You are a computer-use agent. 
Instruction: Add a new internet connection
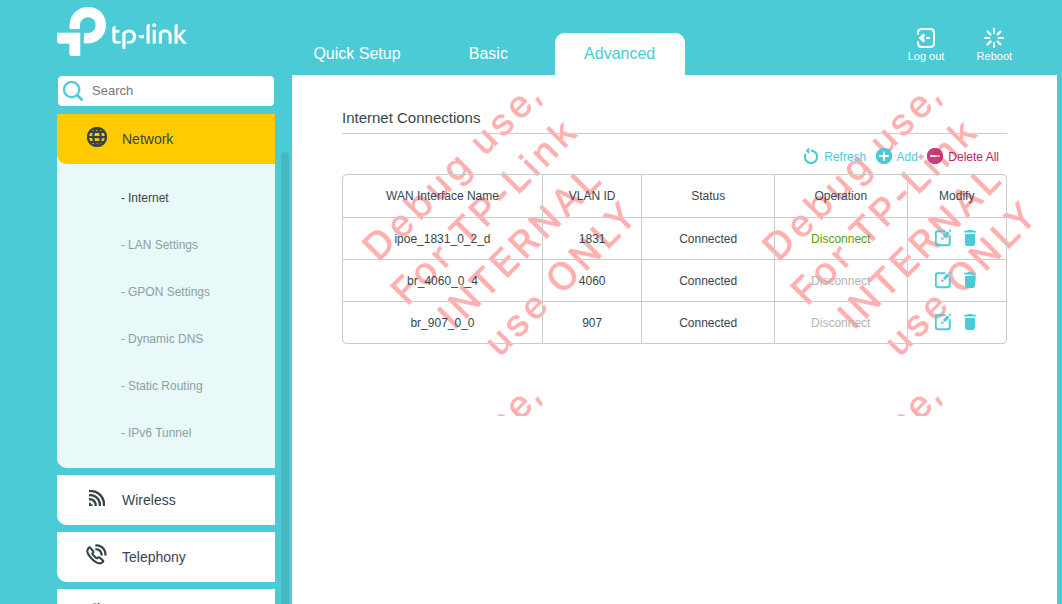[x=896, y=157]
